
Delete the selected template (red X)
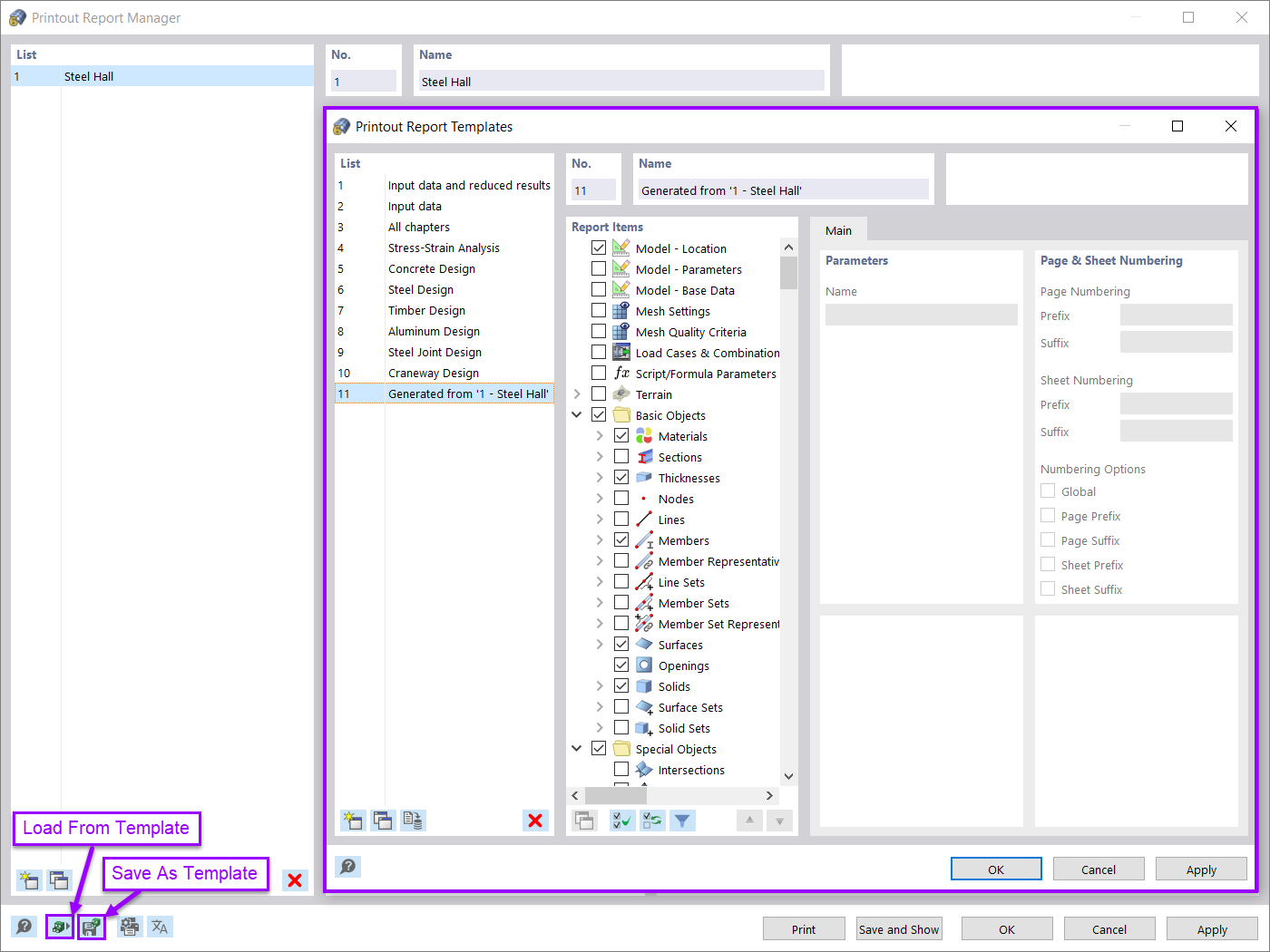(x=535, y=821)
